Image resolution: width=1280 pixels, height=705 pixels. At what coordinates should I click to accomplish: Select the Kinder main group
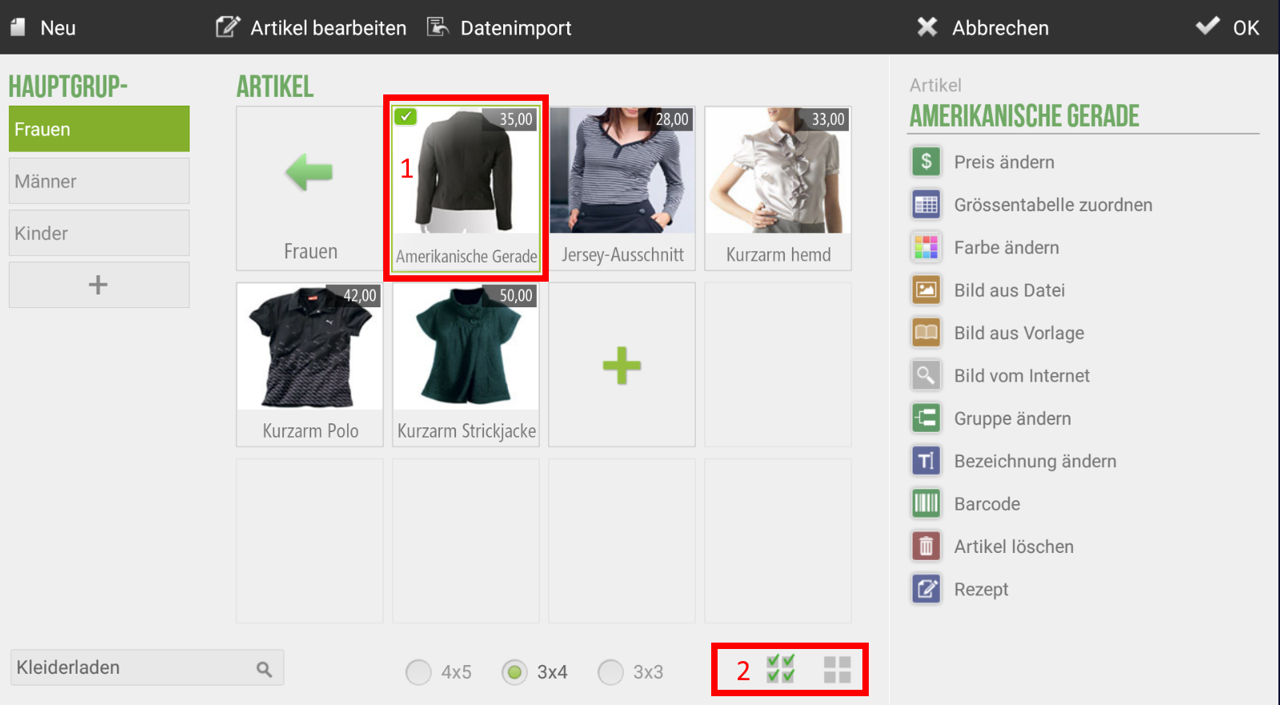point(99,233)
